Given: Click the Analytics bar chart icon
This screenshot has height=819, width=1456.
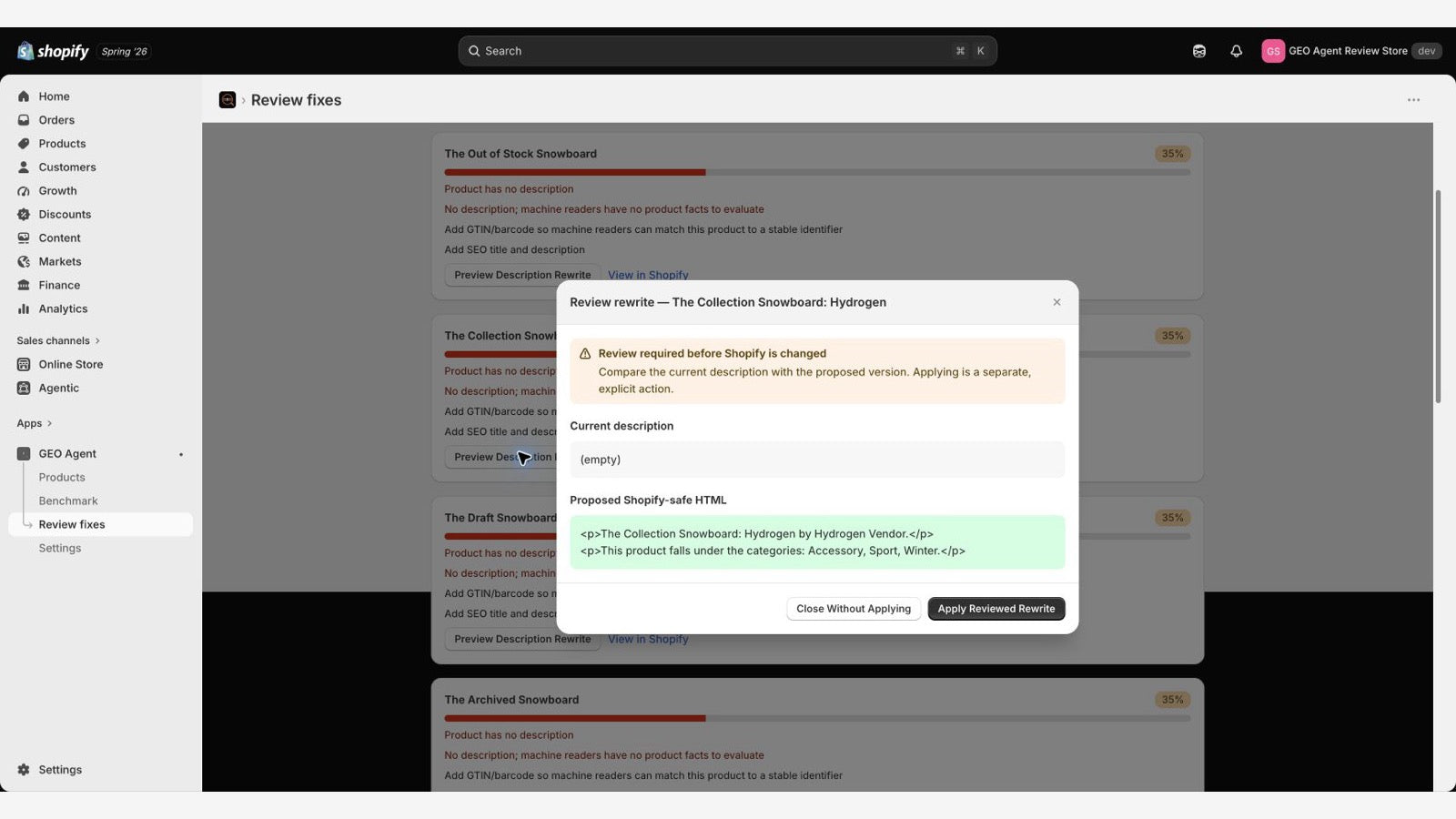Looking at the screenshot, I should tap(24, 309).
